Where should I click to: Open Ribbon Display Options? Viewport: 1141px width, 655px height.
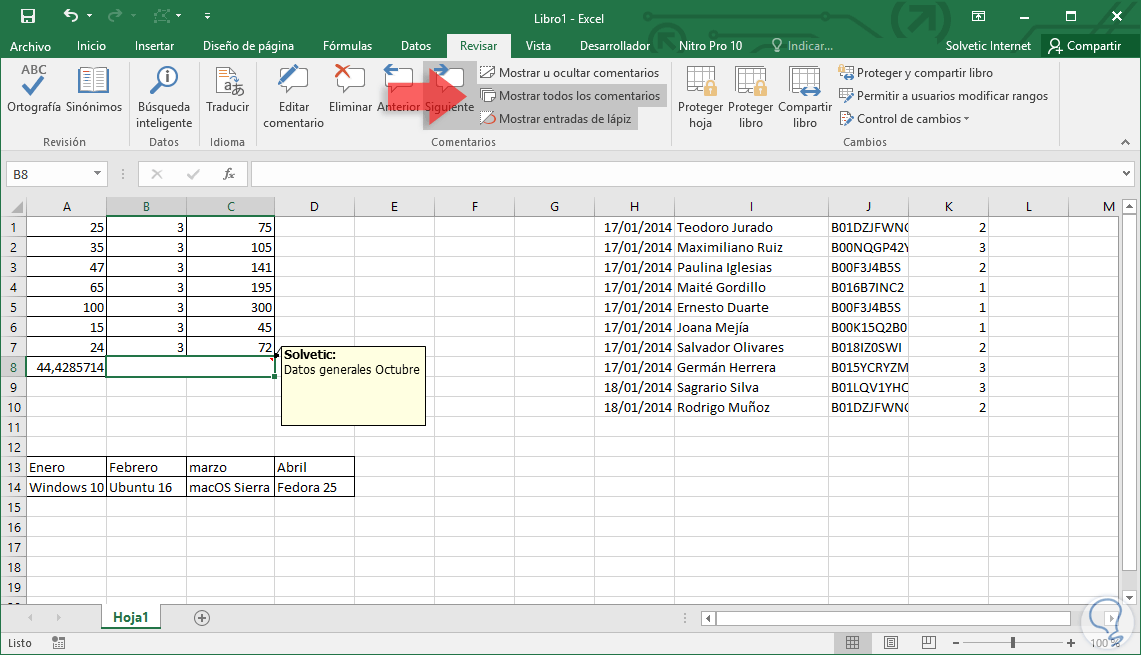pos(978,16)
